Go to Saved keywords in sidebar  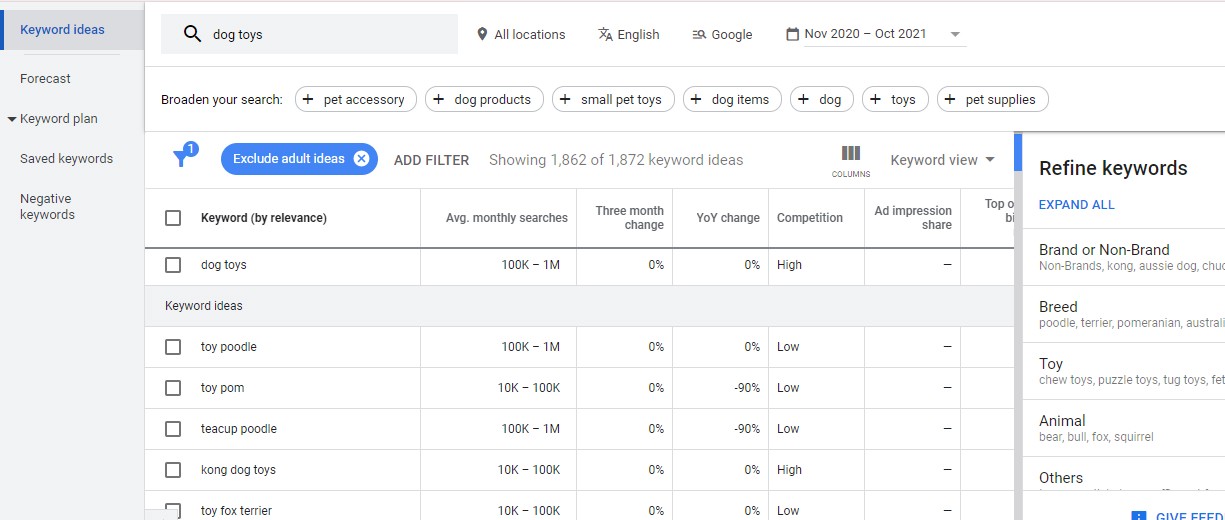click(x=66, y=159)
